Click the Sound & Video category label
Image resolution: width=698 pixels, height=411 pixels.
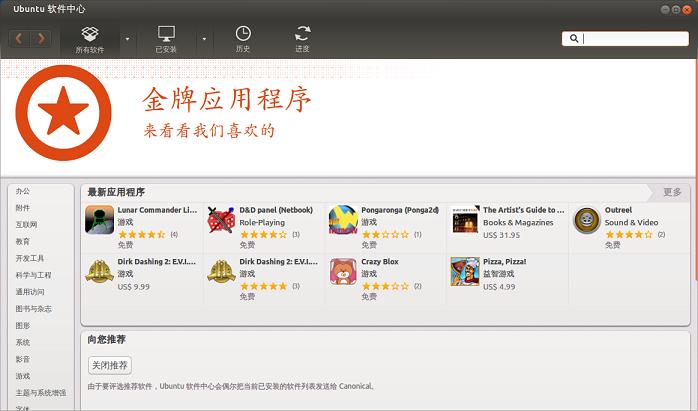(631, 222)
